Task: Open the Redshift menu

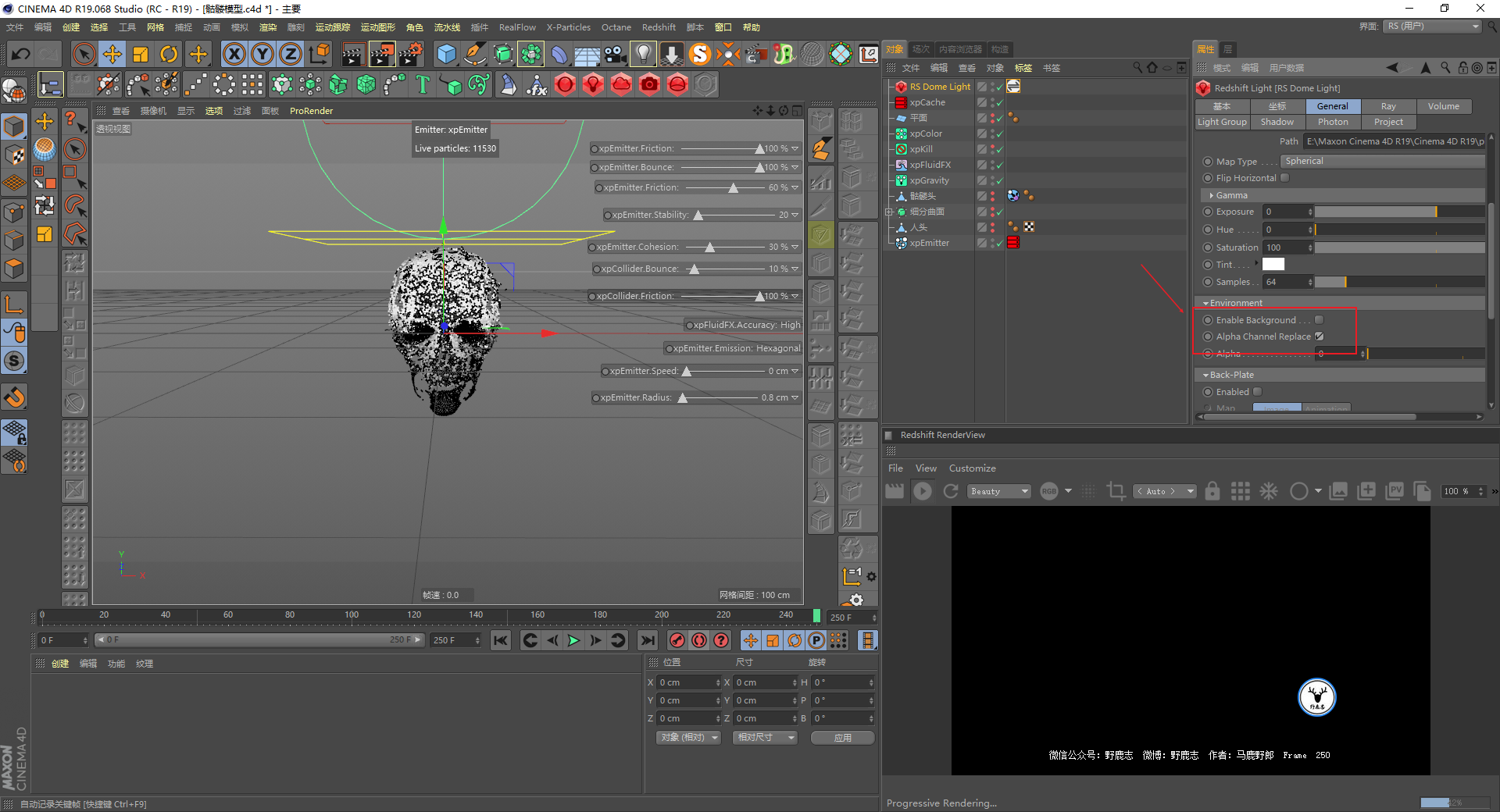Action: [659, 27]
